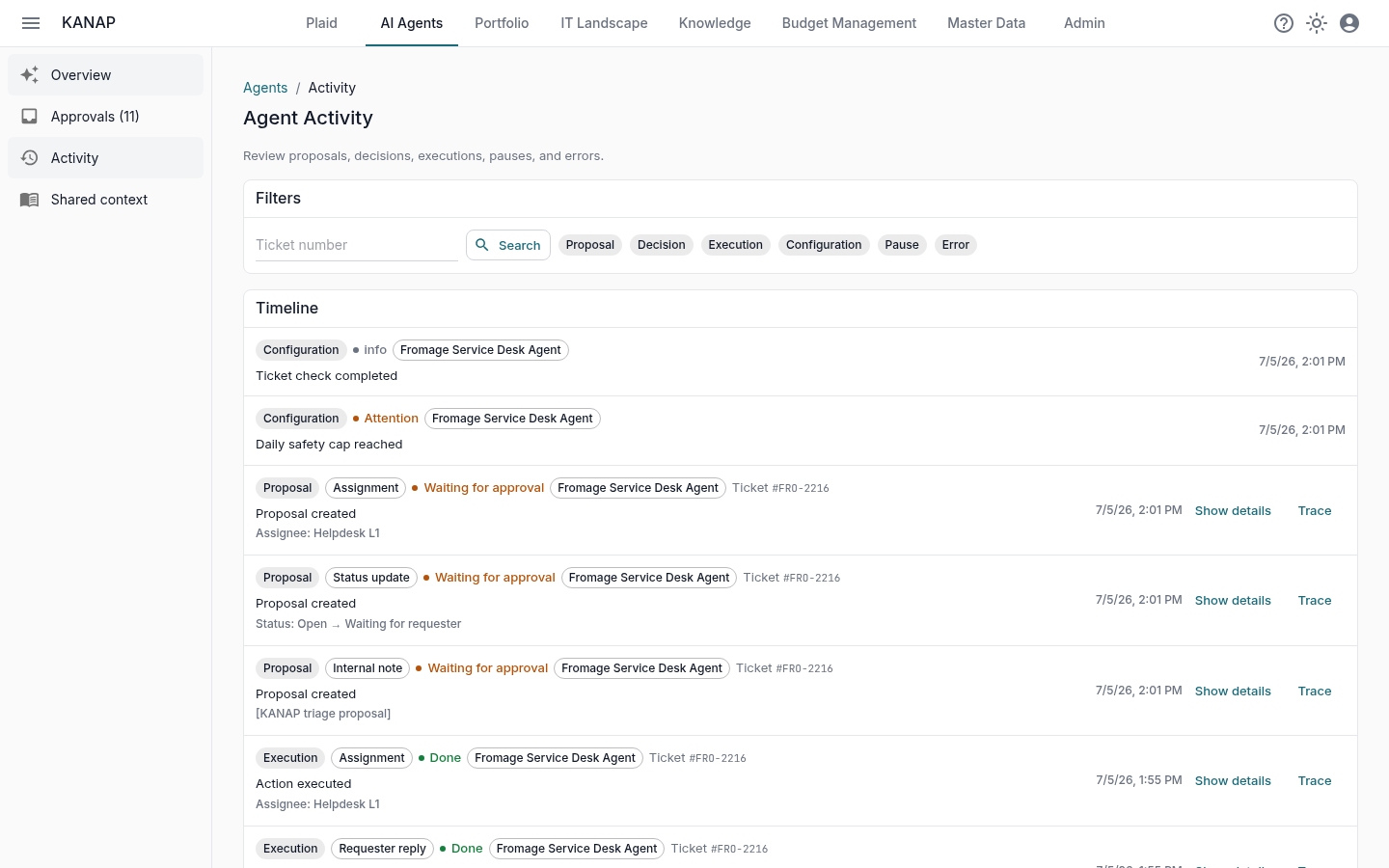Open the hamburger navigation menu

point(31,23)
